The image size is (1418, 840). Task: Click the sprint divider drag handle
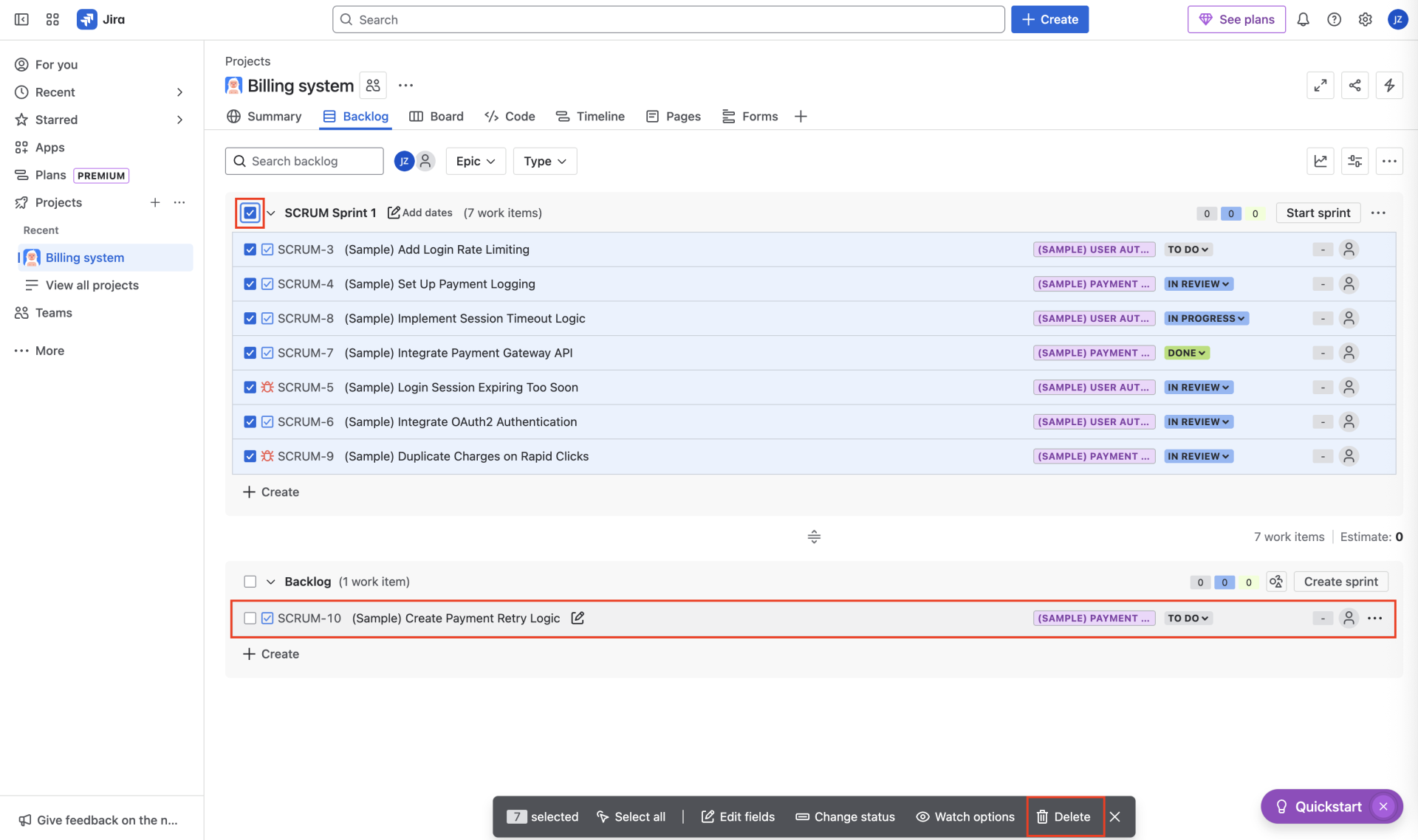814,537
